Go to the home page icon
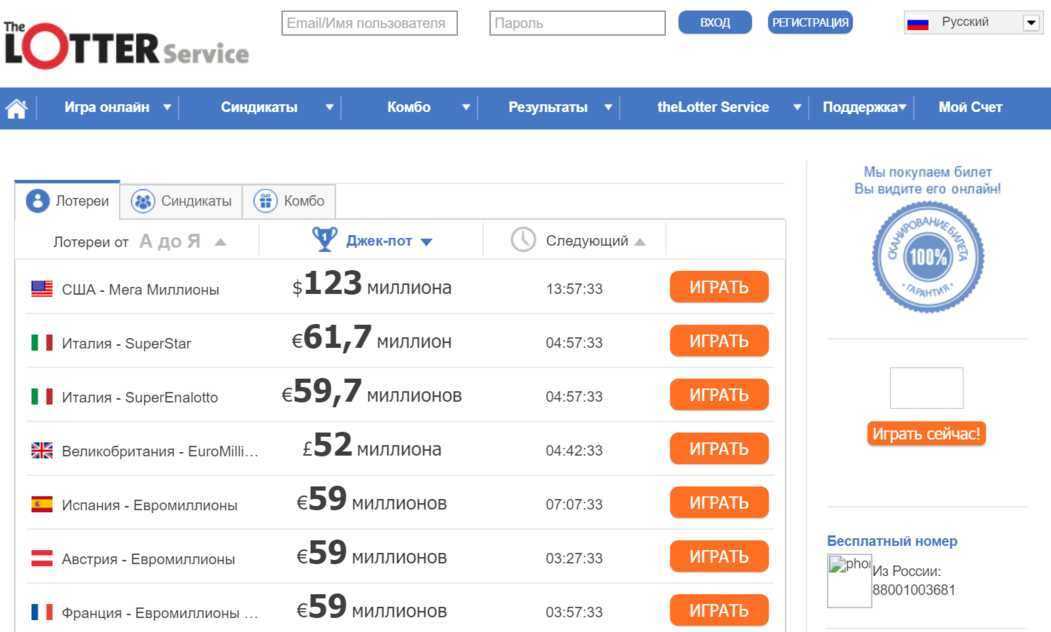The image size is (1051, 632). [16, 108]
